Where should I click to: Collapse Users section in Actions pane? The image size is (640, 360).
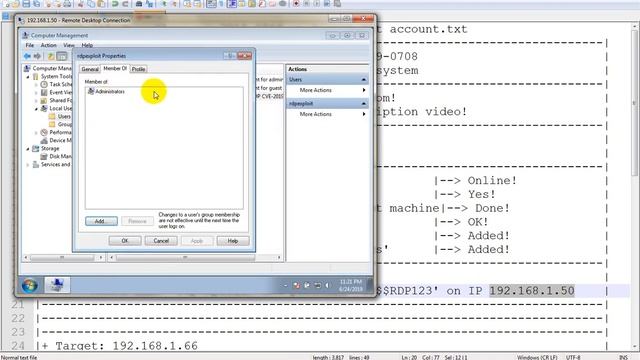coord(363,80)
